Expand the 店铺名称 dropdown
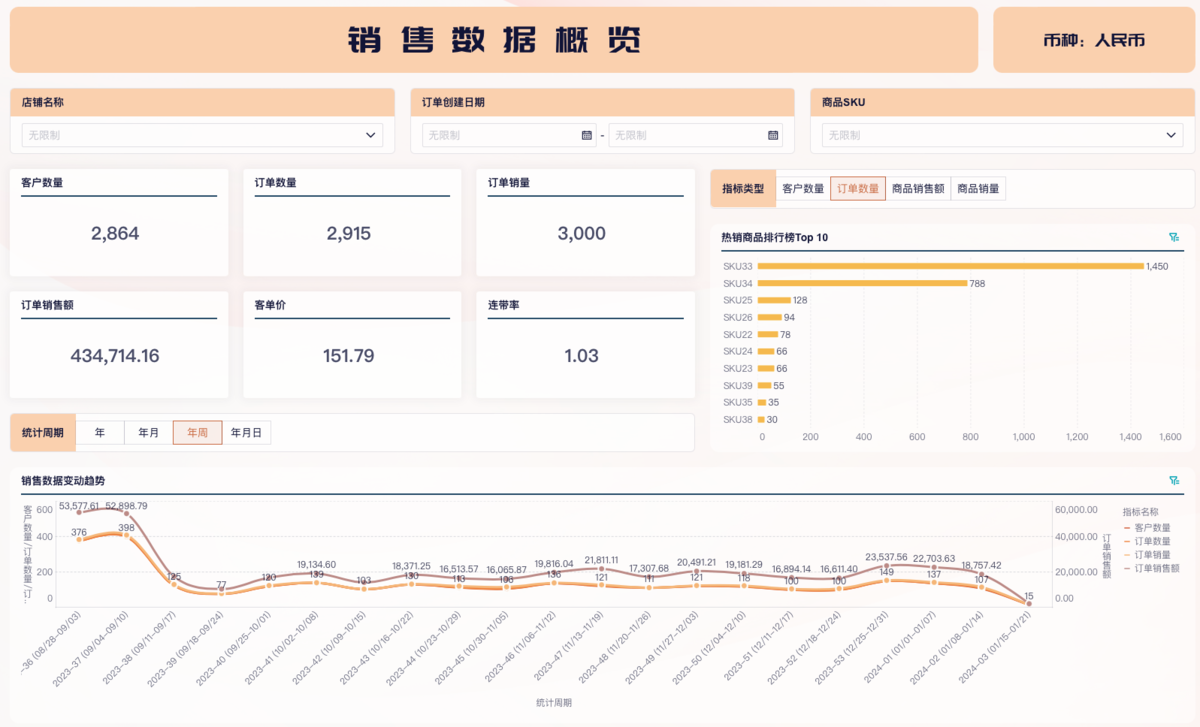 370,135
